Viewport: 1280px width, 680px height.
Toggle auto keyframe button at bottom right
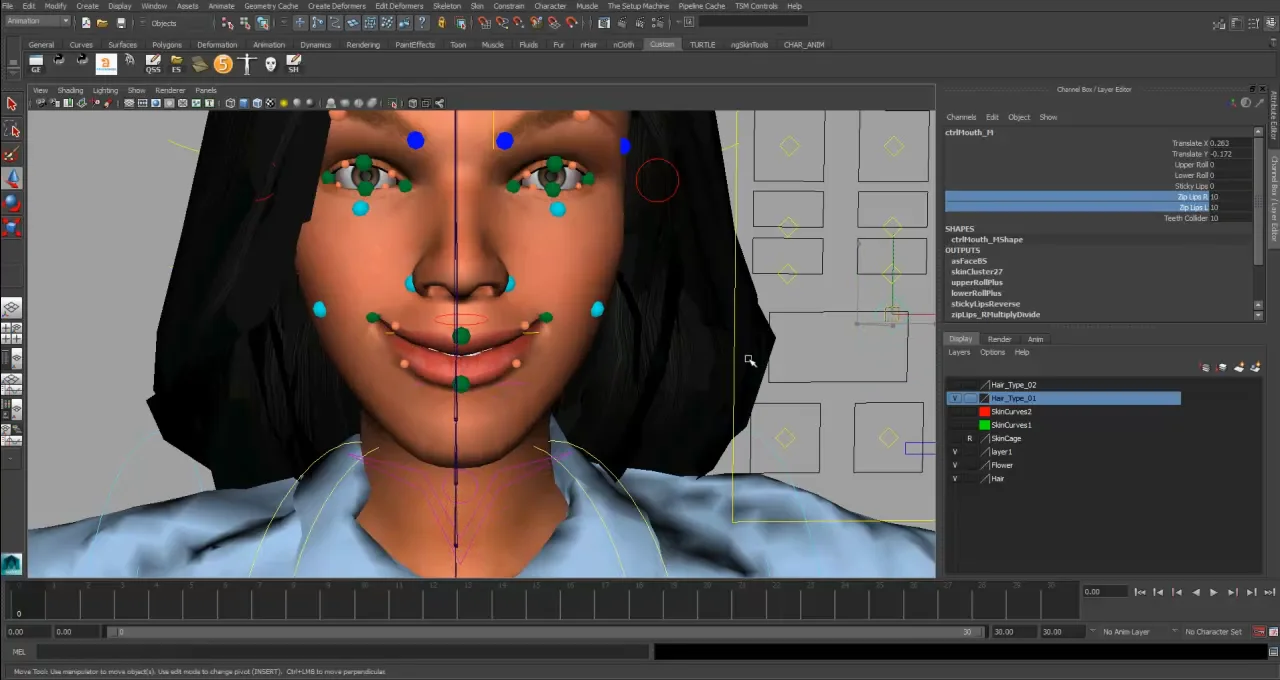coord(1259,632)
